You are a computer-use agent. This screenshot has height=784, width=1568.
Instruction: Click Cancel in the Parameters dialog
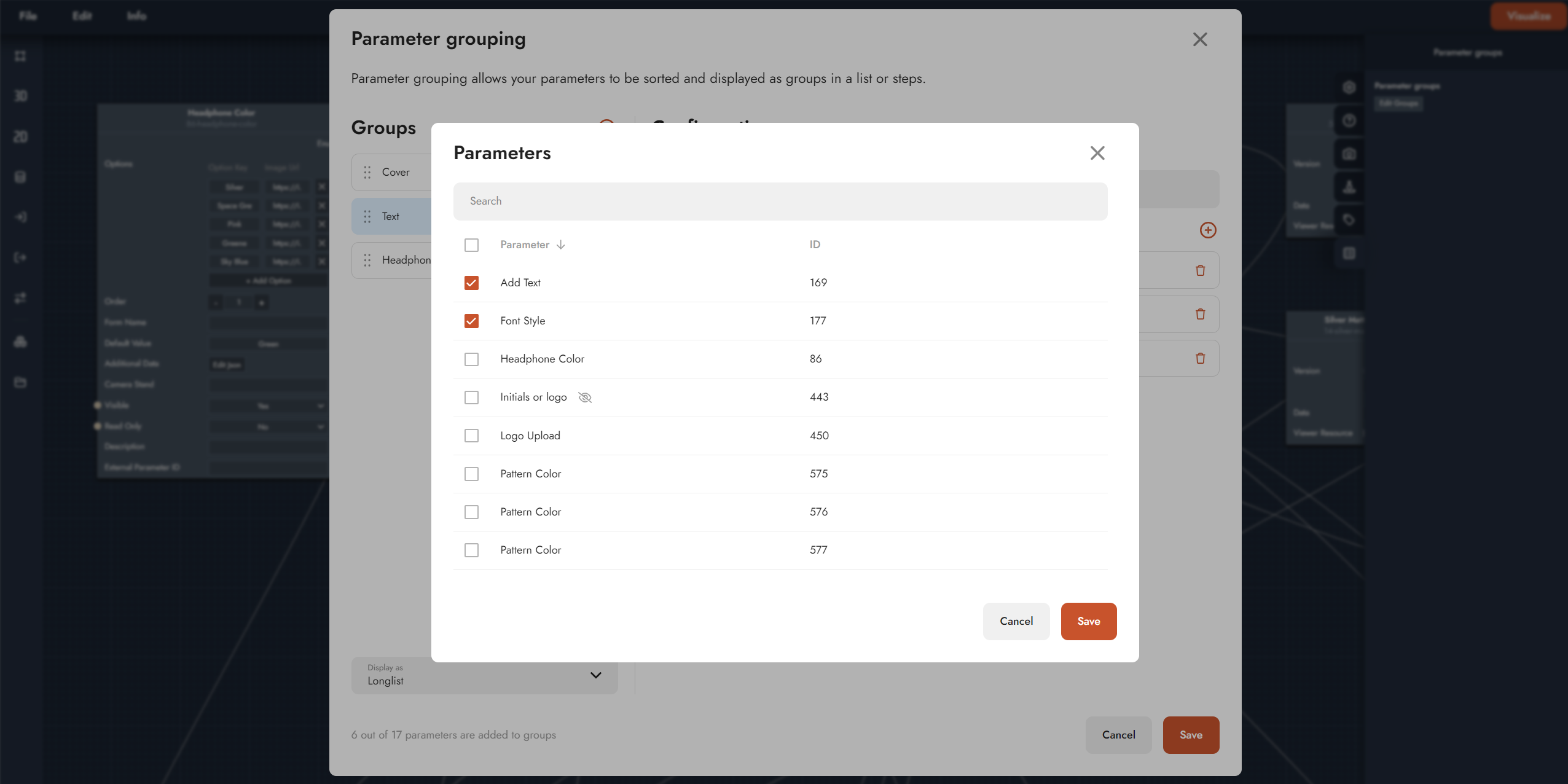[1016, 621]
